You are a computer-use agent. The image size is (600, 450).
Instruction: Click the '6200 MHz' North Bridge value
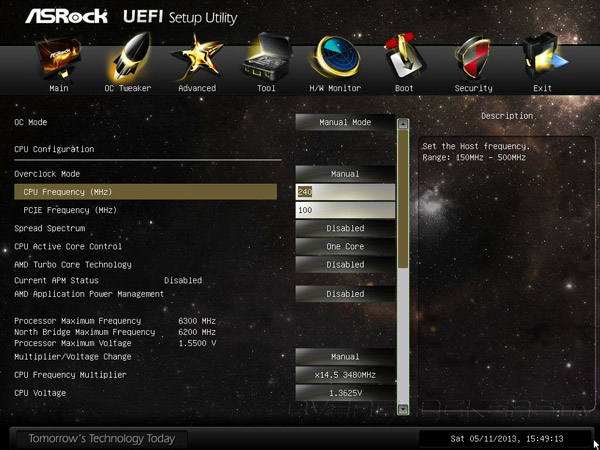pyautogui.click(x=197, y=332)
